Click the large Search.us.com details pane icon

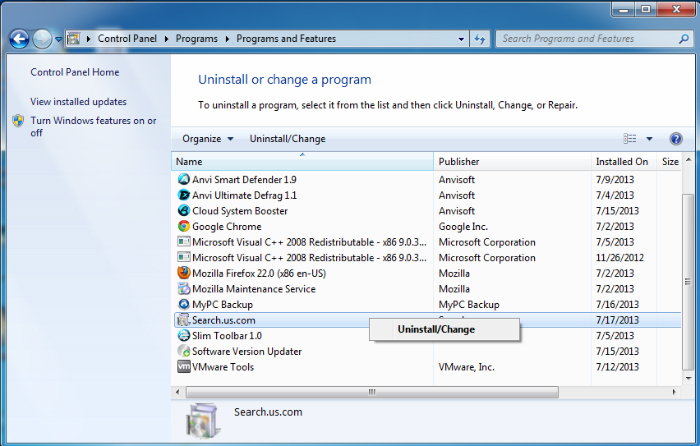203,421
